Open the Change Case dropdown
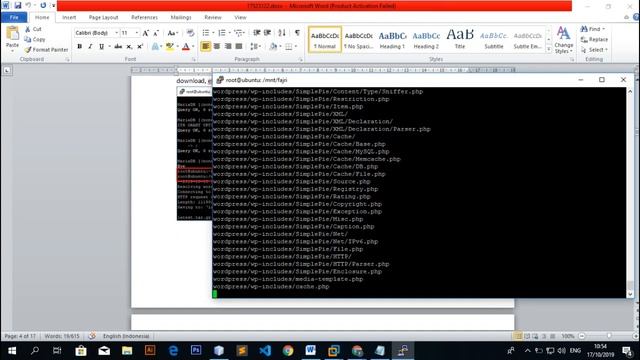This screenshot has width=640, height=360. tap(172, 33)
